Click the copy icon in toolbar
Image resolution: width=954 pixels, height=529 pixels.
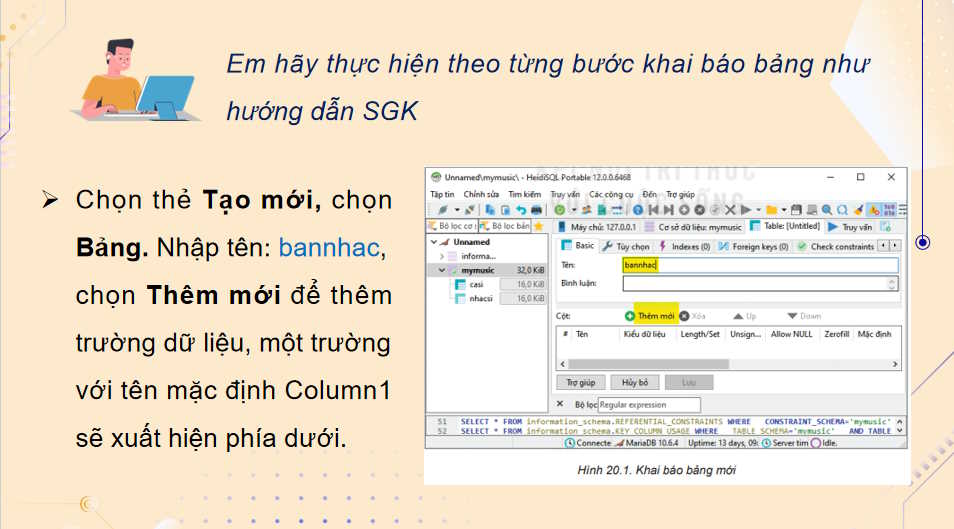[490, 210]
